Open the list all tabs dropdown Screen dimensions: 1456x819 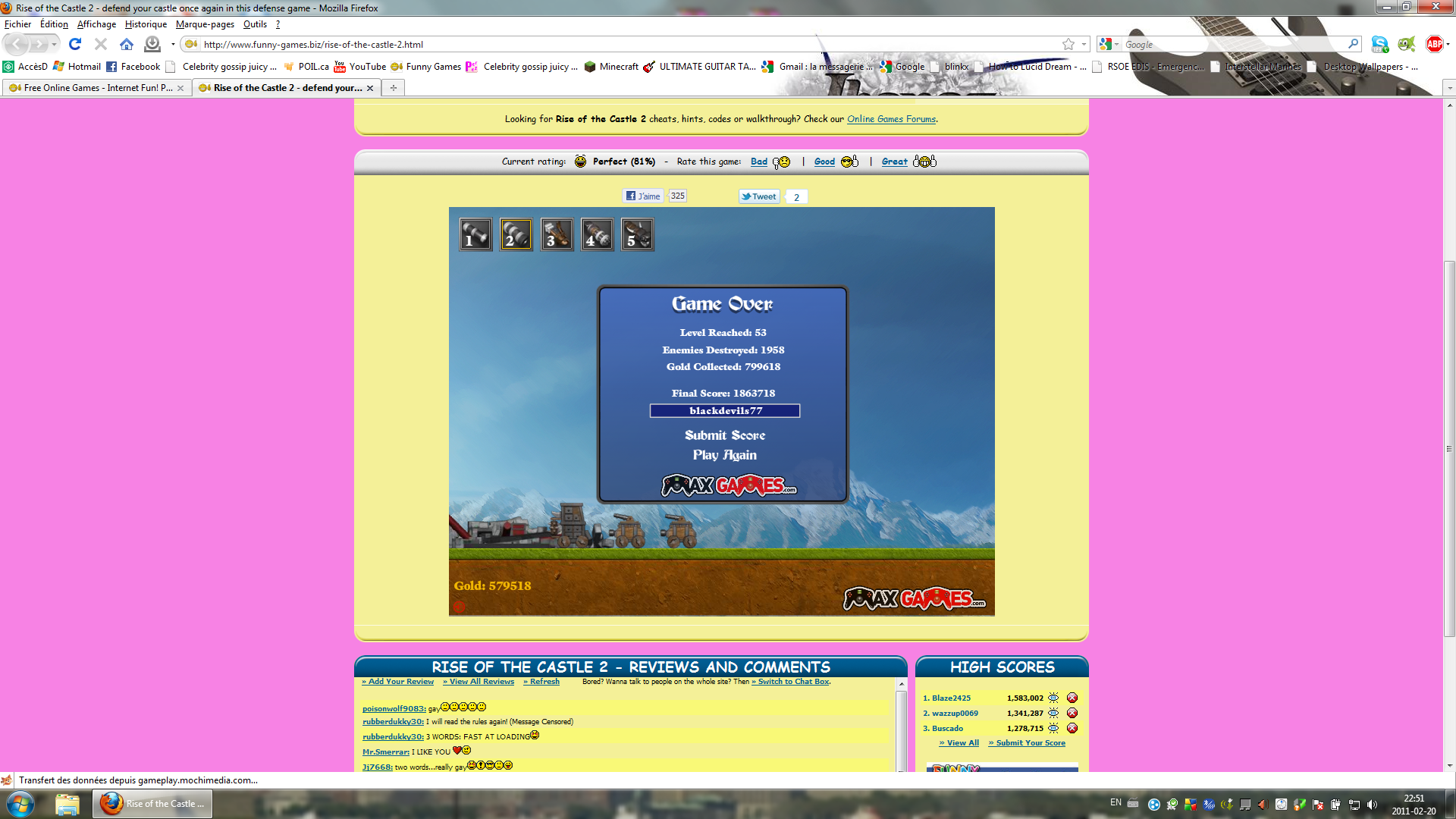click(x=1449, y=88)
